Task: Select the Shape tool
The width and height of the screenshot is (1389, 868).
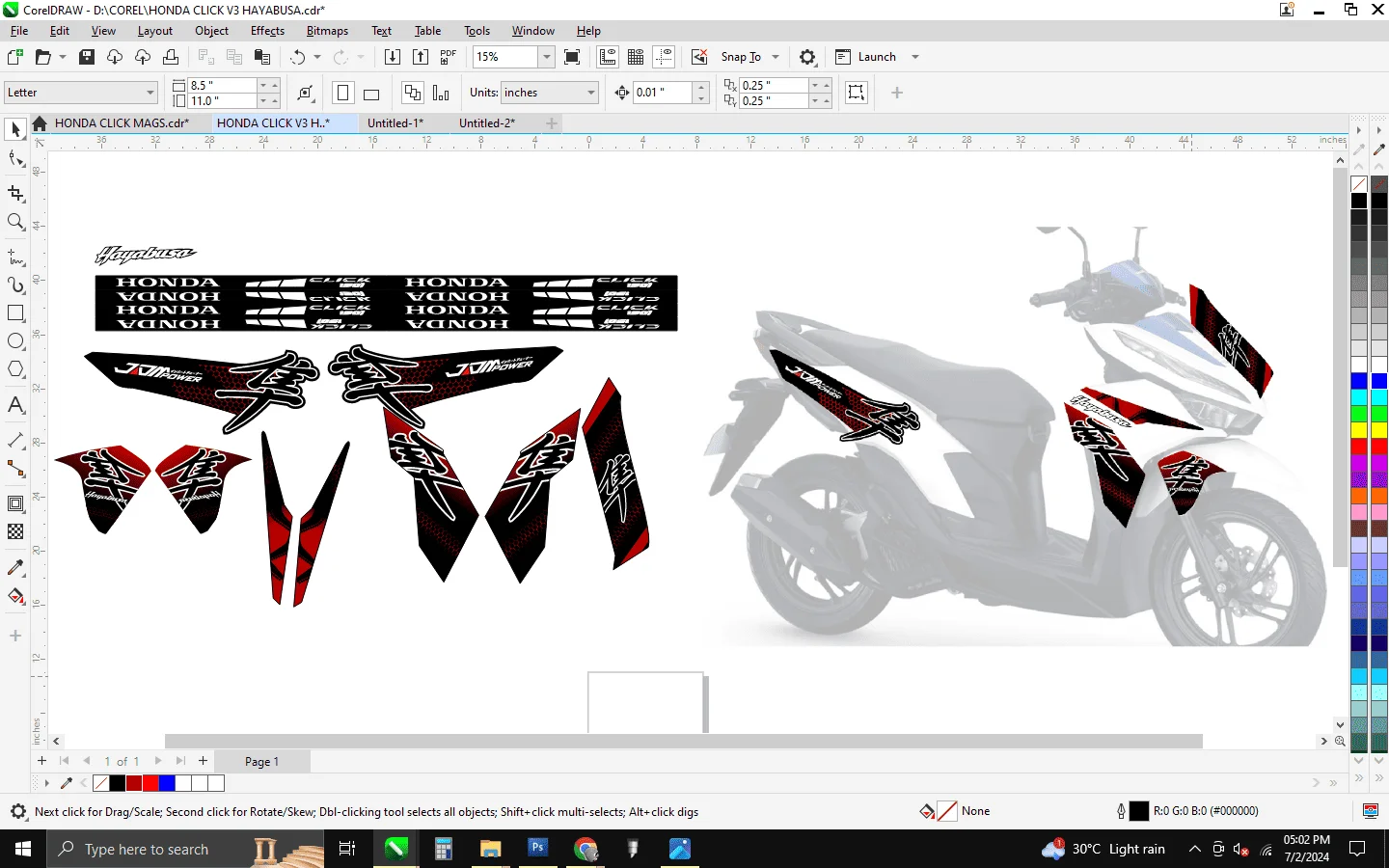Action: [15, 159]
